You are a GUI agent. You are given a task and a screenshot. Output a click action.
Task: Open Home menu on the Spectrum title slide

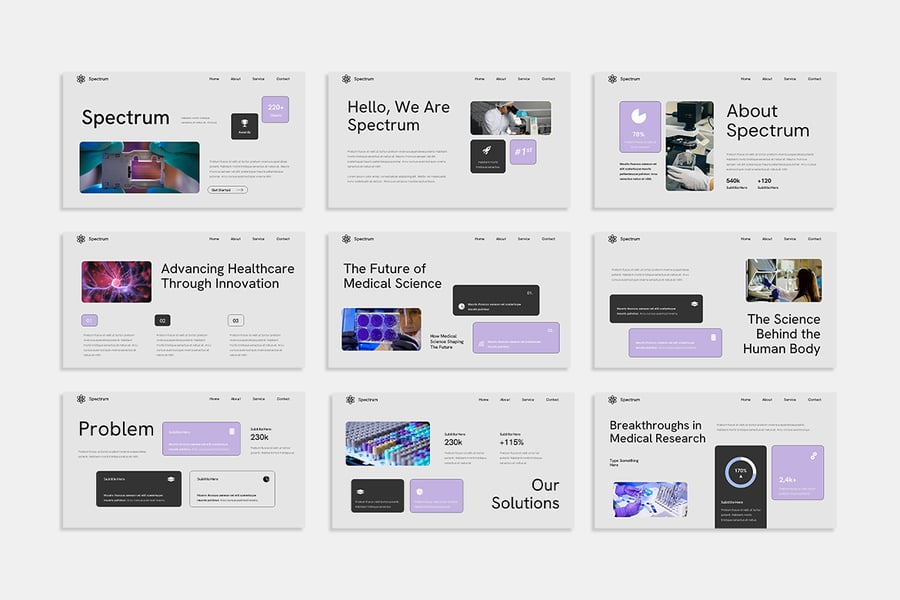point(214,79)
